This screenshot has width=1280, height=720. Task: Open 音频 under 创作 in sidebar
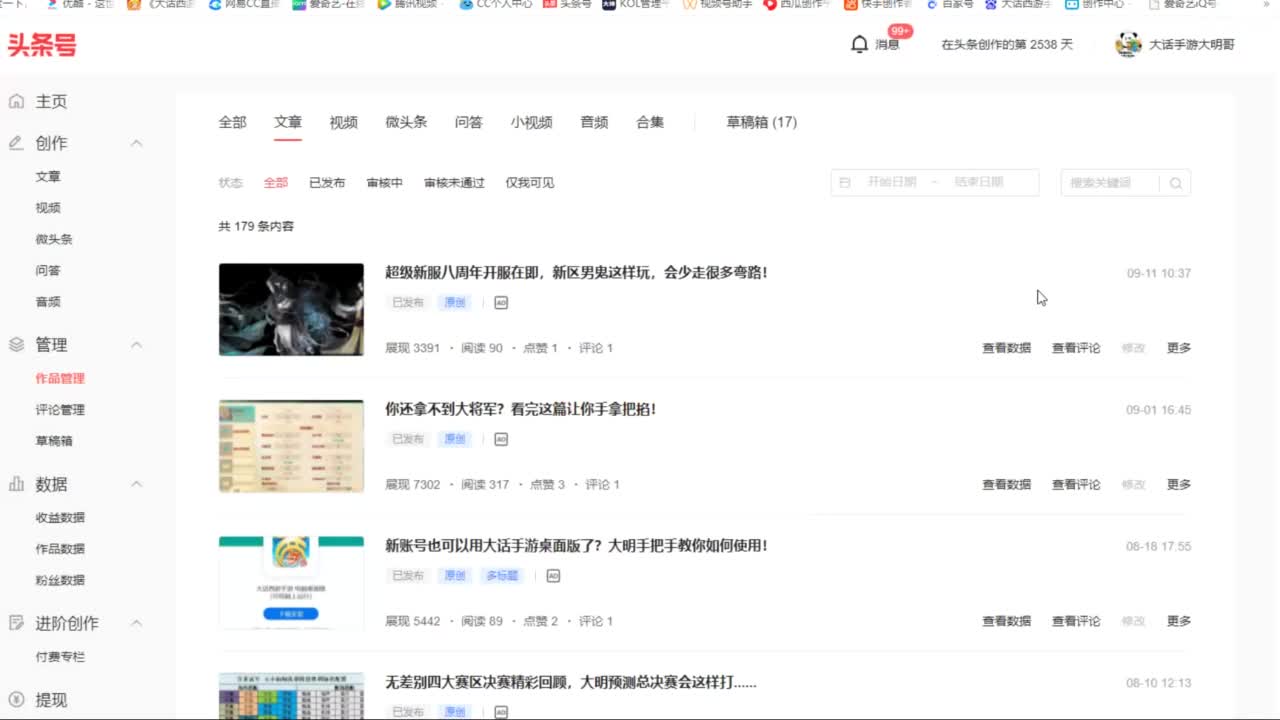(x=48, y=302)
